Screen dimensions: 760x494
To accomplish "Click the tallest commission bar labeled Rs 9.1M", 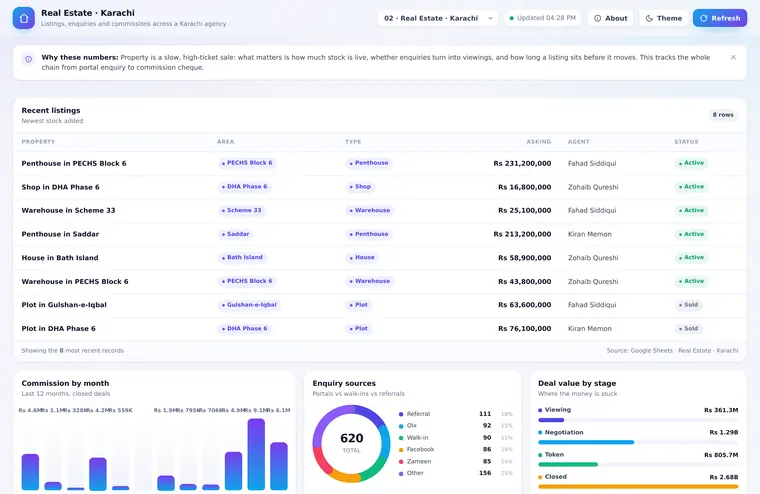I will pyautogui.click(x=256, y=454).
